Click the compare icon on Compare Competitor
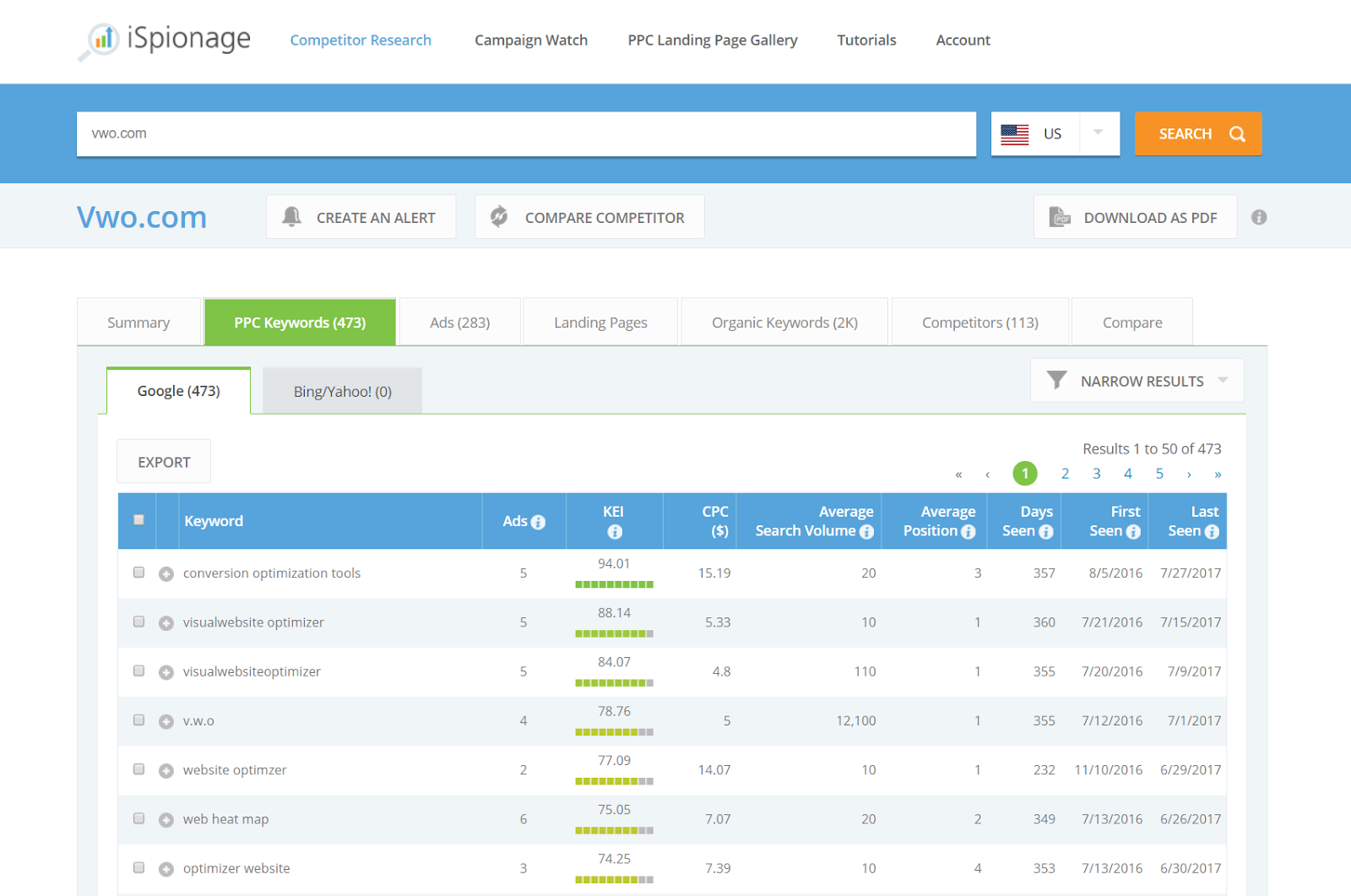The height and width of the screenshot is (896, 1351). [x=499, y=216]
